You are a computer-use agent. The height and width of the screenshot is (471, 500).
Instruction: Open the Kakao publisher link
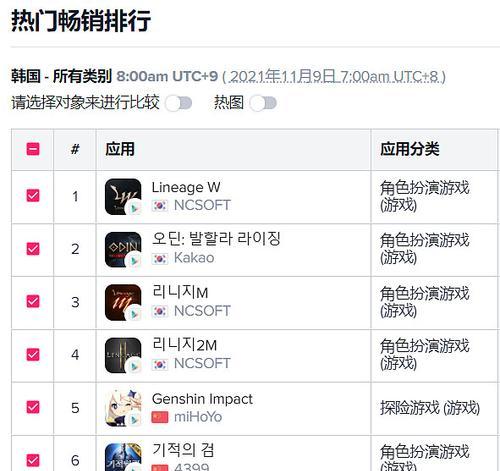pos(194,258)
